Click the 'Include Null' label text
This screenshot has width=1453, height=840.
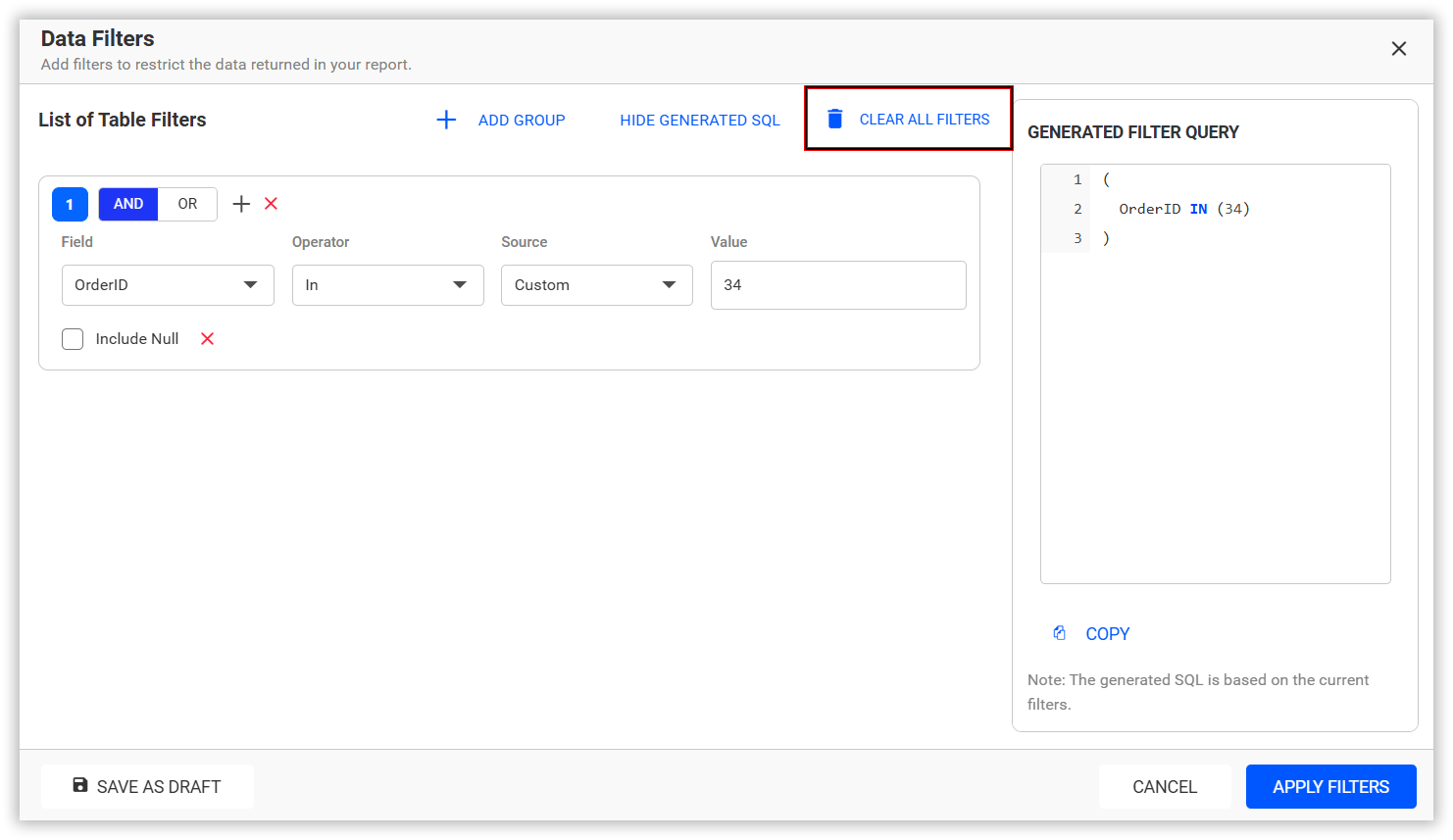[x=137, y=339]
